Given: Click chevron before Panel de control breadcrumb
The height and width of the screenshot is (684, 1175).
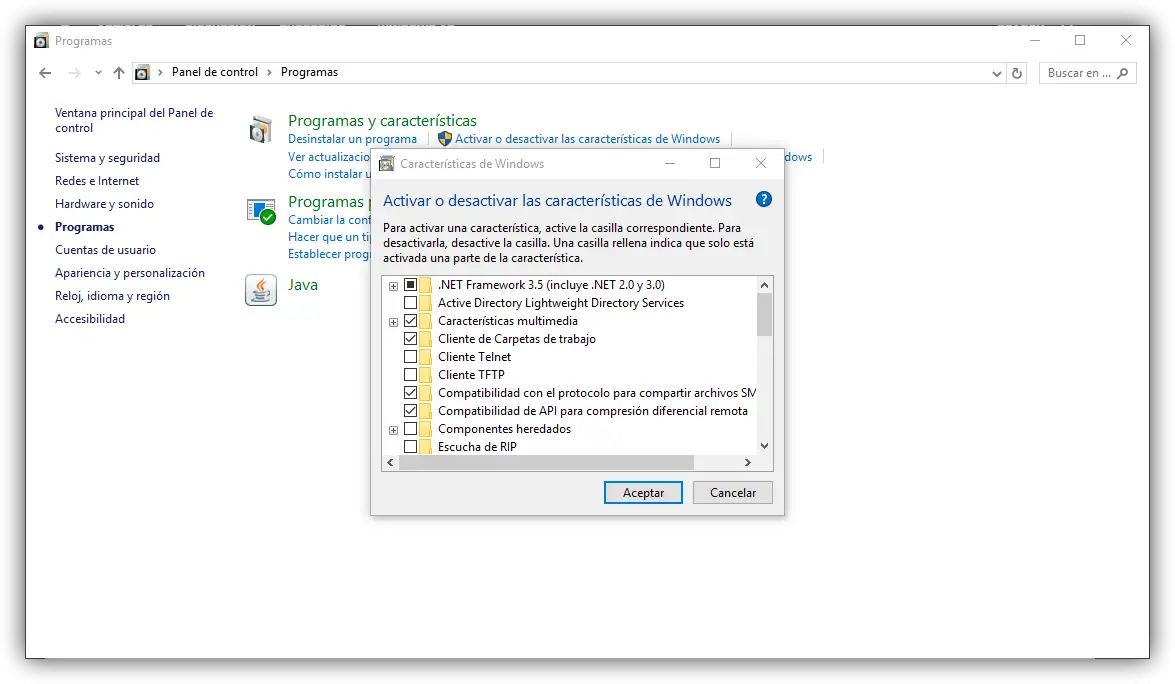Looking at the screenshot, I should click(160, 73).
